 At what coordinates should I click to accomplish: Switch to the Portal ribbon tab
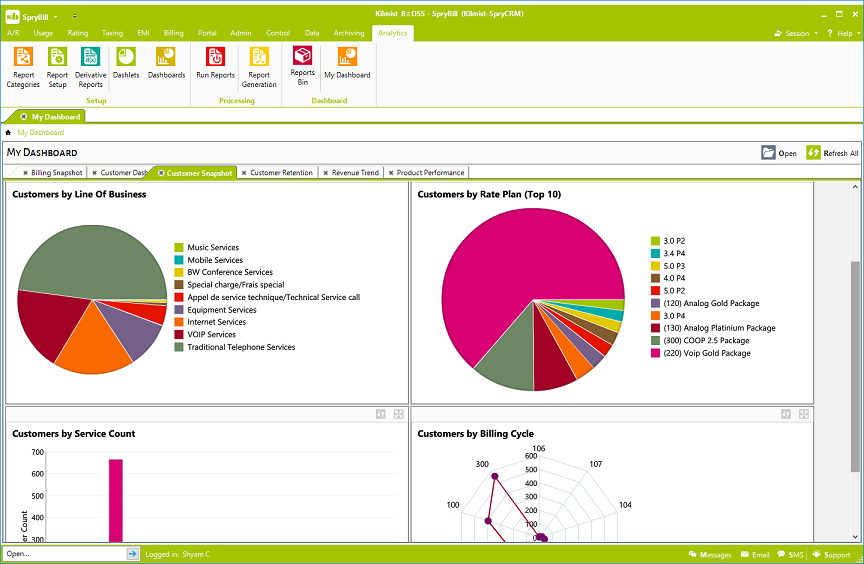207,33
